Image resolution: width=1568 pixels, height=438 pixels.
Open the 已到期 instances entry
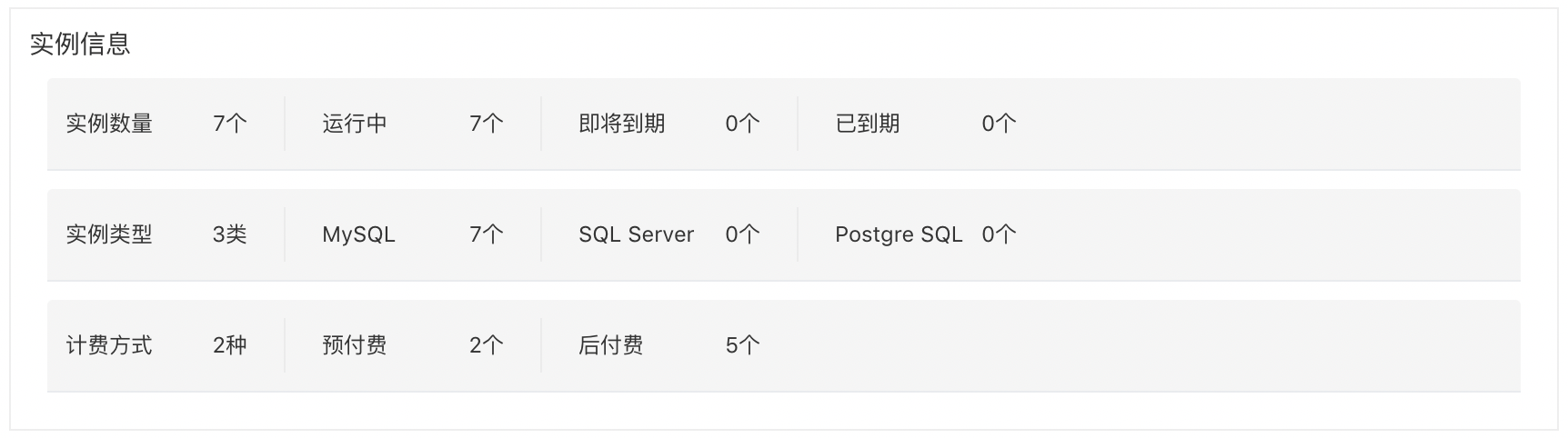click(x=868, y=124)
